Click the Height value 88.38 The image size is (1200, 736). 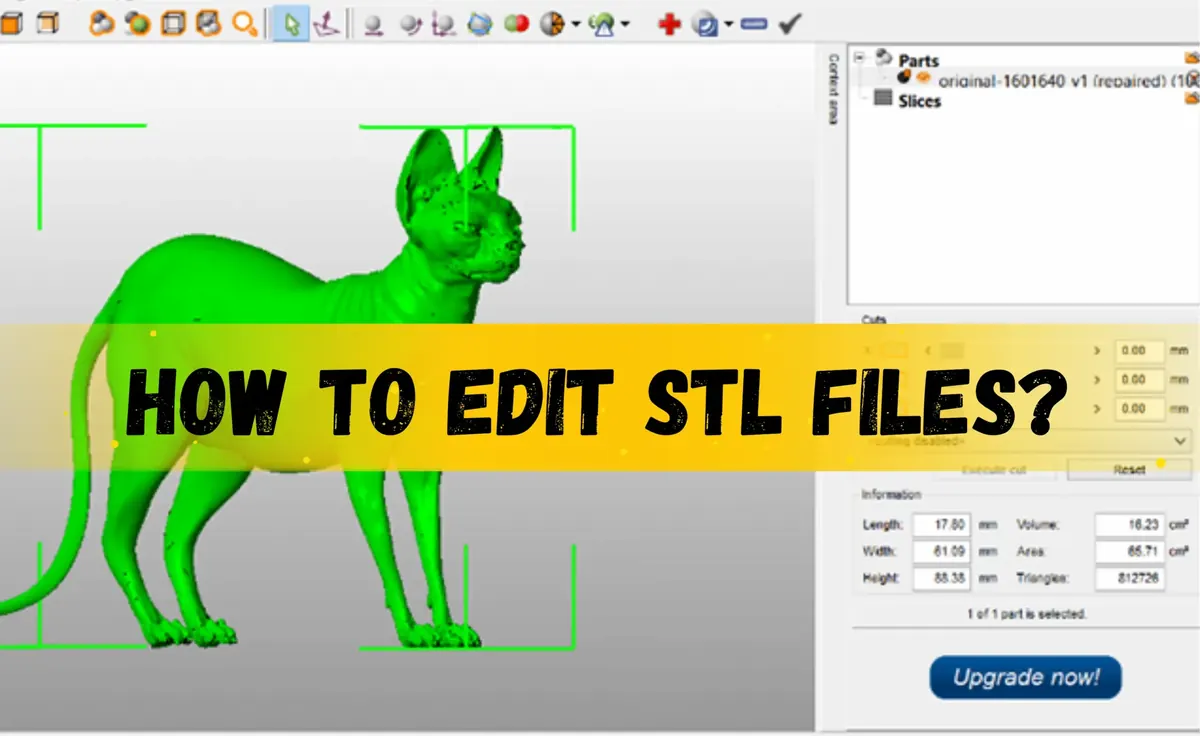point(941,578)
